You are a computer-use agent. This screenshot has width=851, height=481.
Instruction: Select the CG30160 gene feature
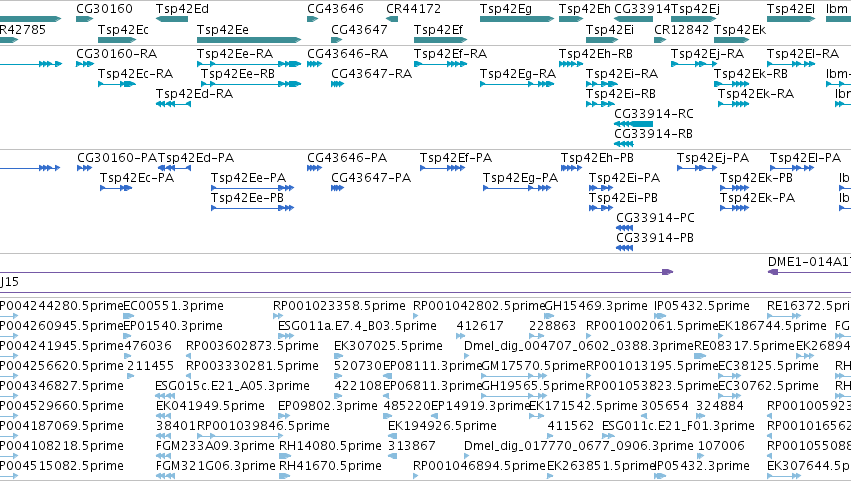click(x=85, y=19)
